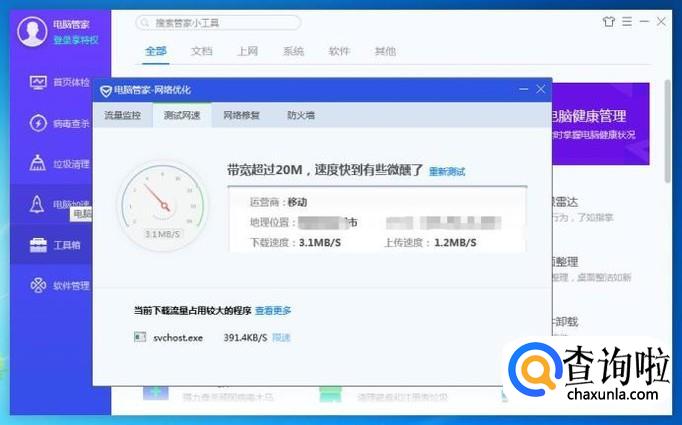Image resolution: width=682 pixels, height=425 pixels.
Task: Close the main 电脑管家 window
Action: 661,21
